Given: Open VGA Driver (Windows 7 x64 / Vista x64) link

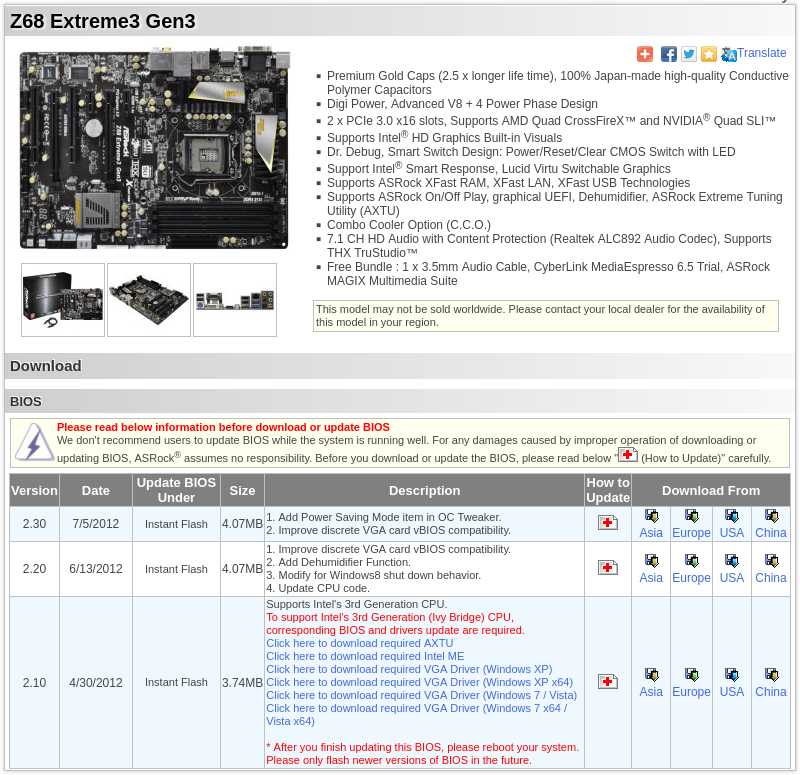Looking at the screenshot, I should click(x=417, y=715).
